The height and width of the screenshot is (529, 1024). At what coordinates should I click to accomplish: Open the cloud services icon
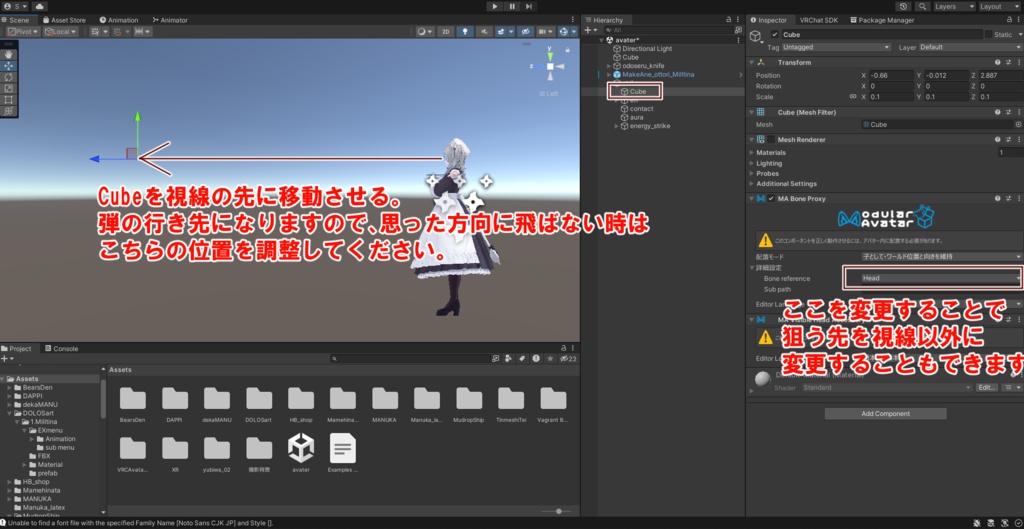39,6
